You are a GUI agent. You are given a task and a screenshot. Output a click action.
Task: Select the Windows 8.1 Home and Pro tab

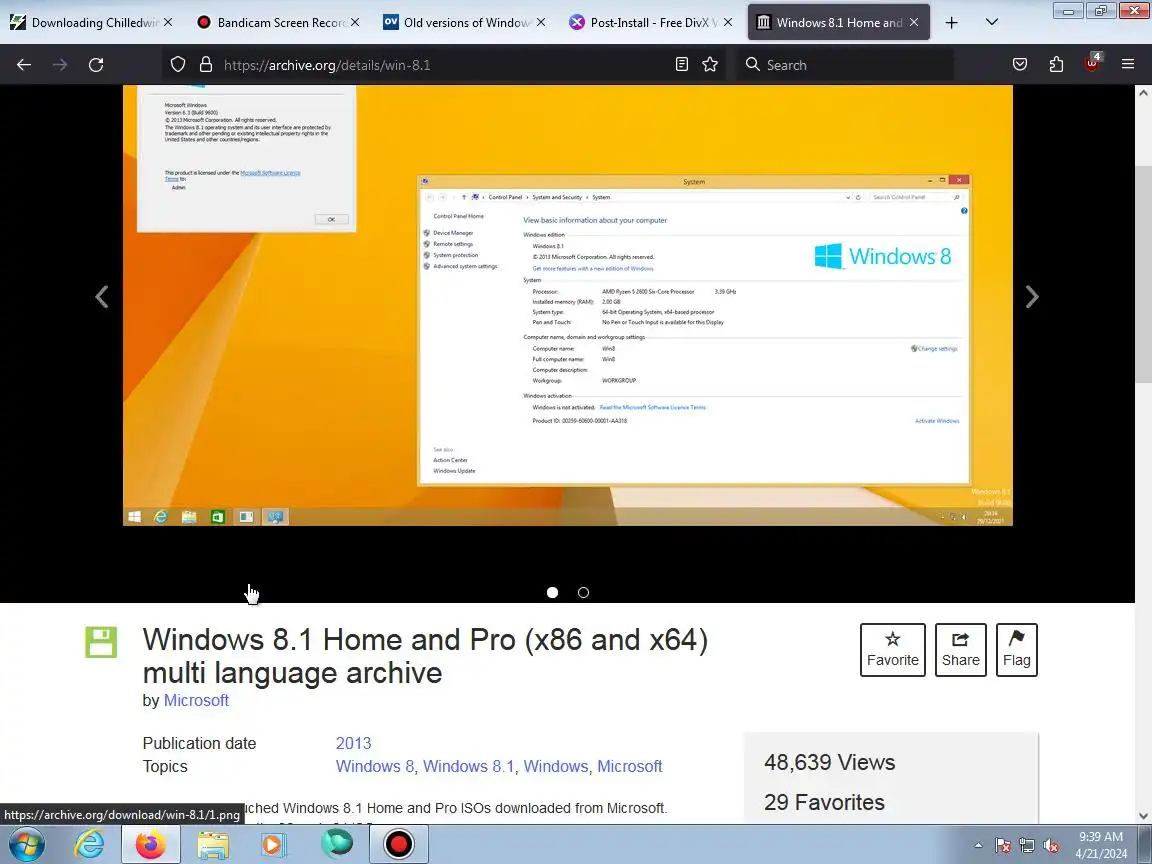(839, 22)
